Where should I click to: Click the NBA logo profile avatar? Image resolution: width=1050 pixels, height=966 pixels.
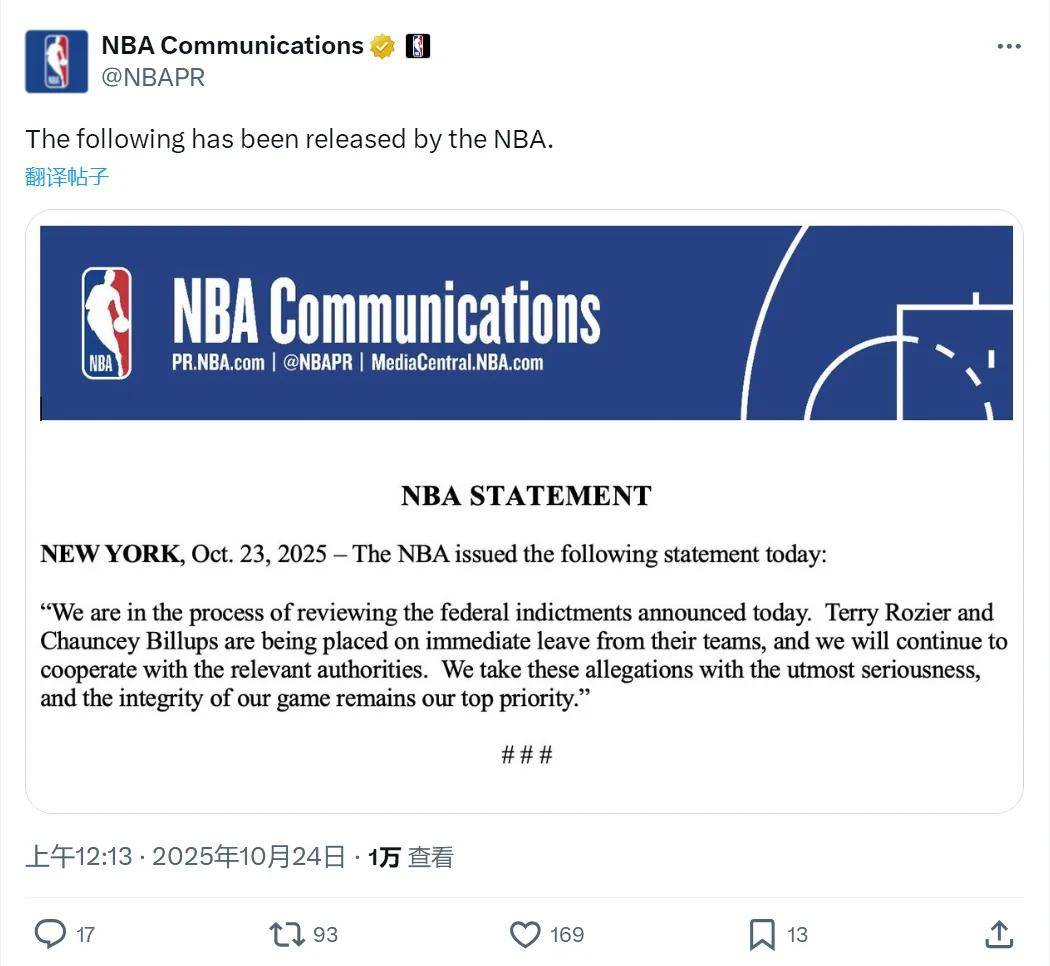click(58, 60)
